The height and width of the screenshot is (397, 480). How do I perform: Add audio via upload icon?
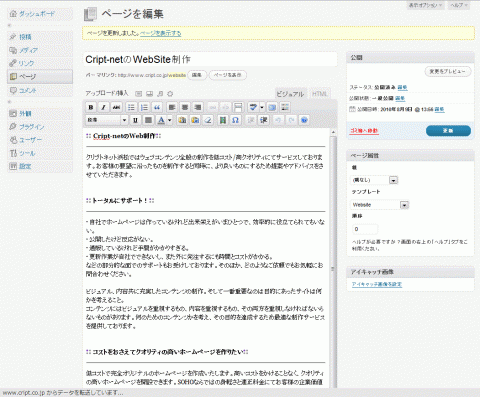click(160, 94)
